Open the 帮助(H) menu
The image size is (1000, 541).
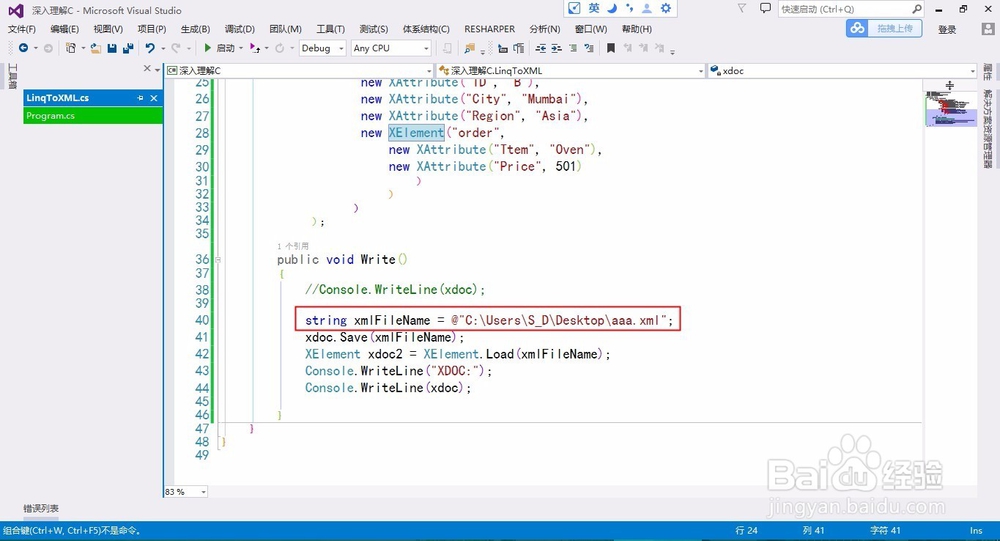point(636,29)
